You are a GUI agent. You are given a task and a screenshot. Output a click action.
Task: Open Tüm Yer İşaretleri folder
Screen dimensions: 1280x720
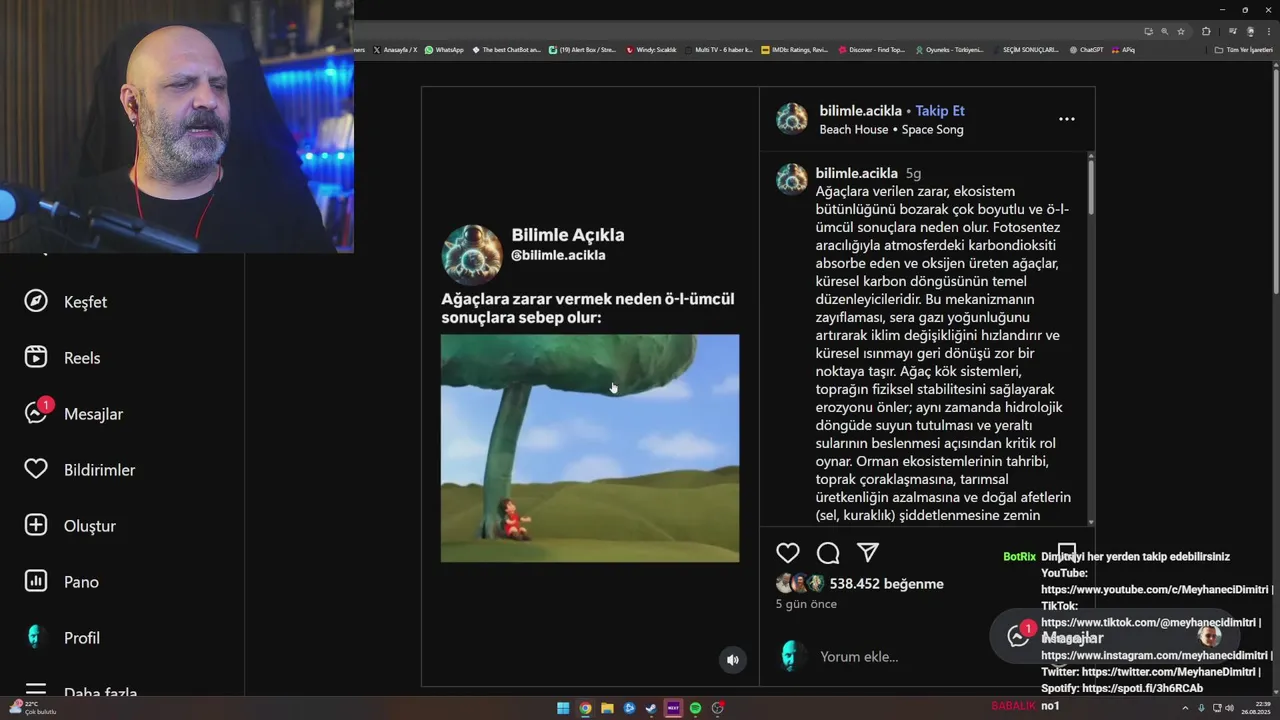point(1244,49)
